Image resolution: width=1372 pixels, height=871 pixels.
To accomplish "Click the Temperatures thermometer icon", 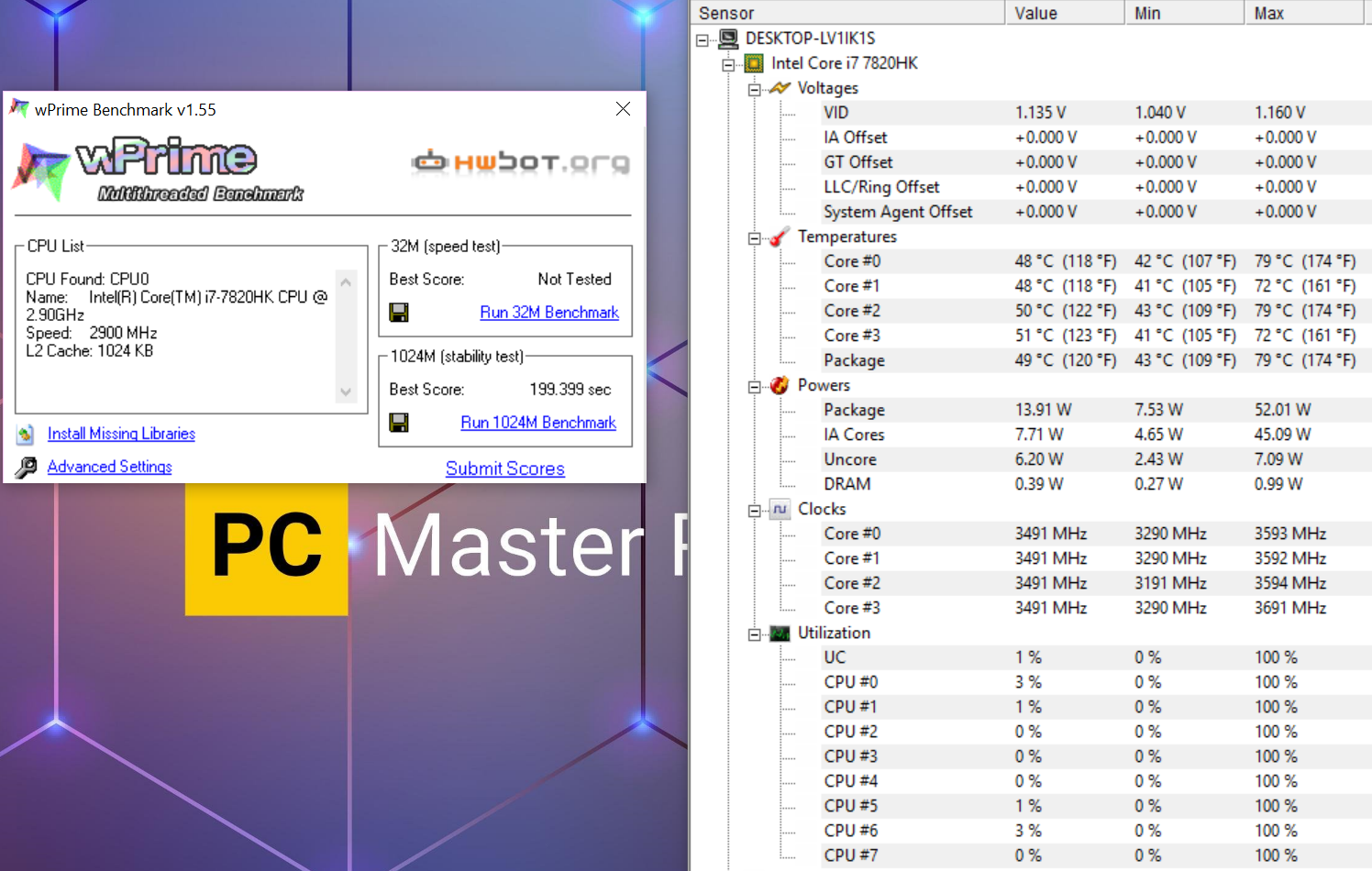I will tap(780, 237).
